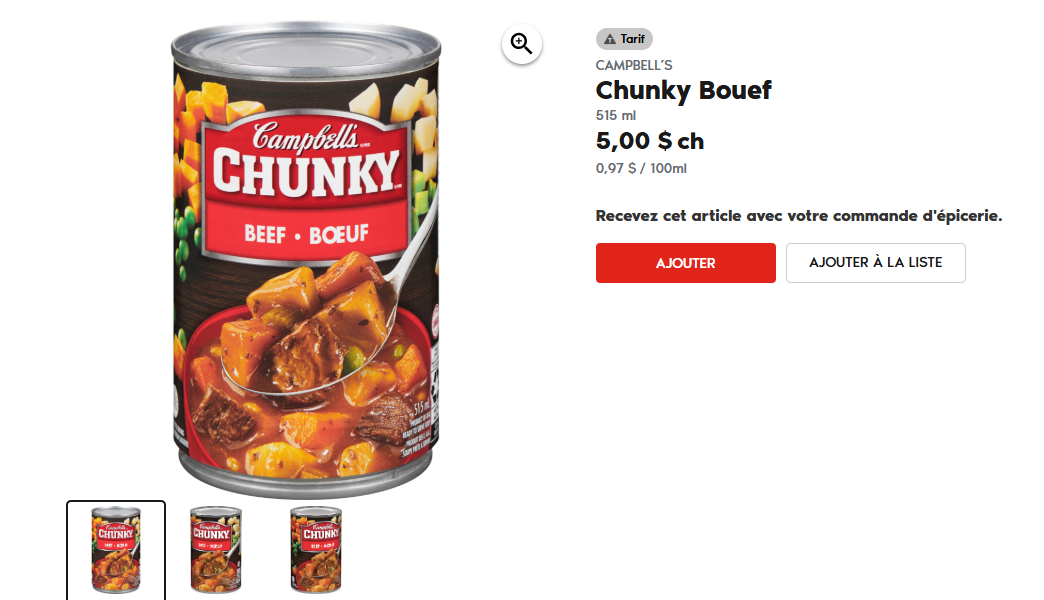Click AJOUTER À LA LISTE button
Viewport: 1044px width, 600px height.
(876, 263)
